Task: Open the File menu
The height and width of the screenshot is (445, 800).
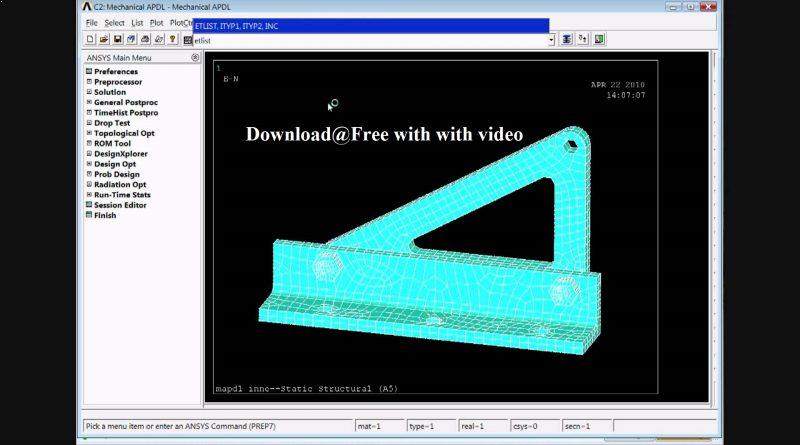Action: [92, 23]
